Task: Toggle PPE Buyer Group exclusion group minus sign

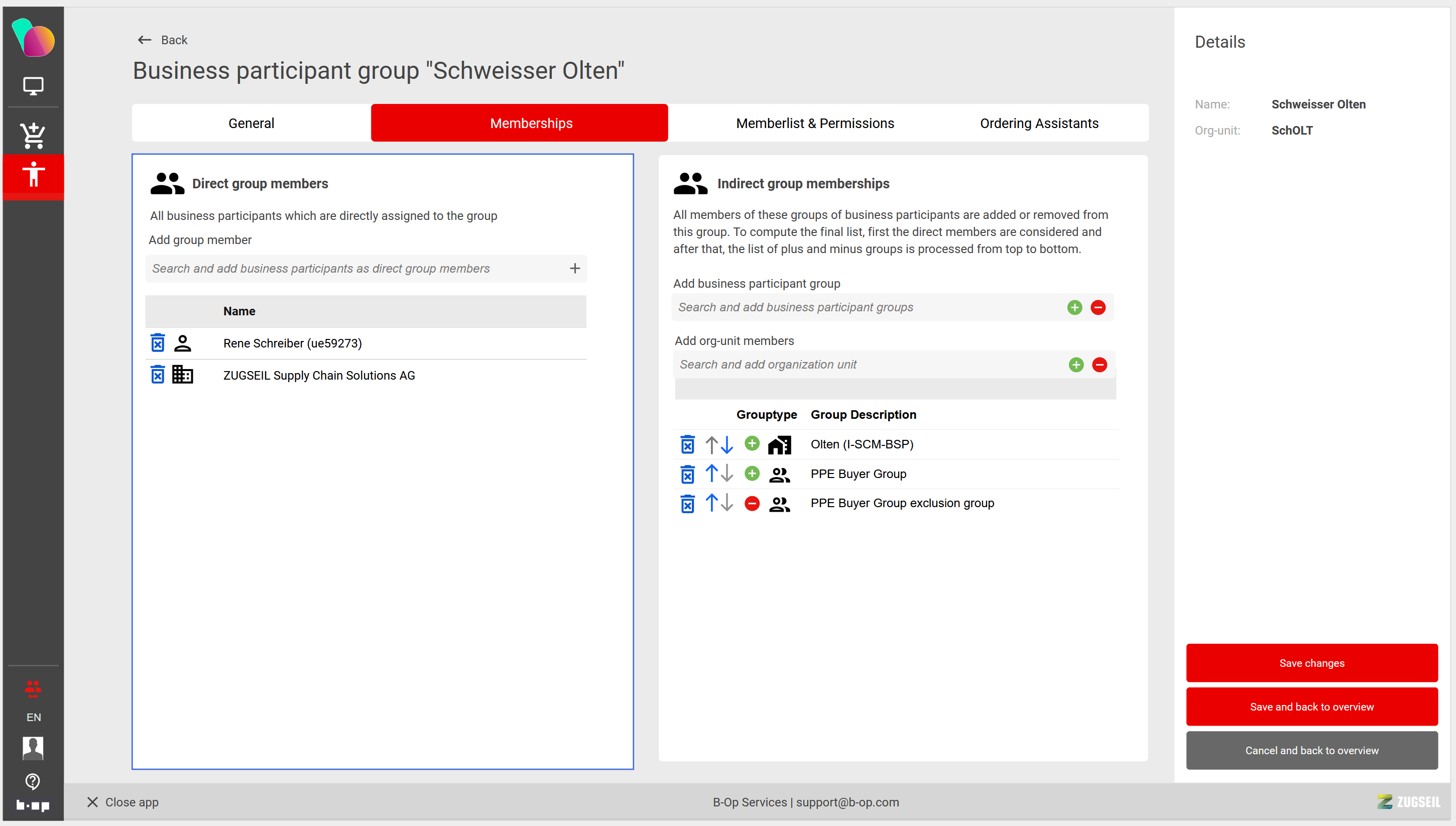Action: (752, 503)
